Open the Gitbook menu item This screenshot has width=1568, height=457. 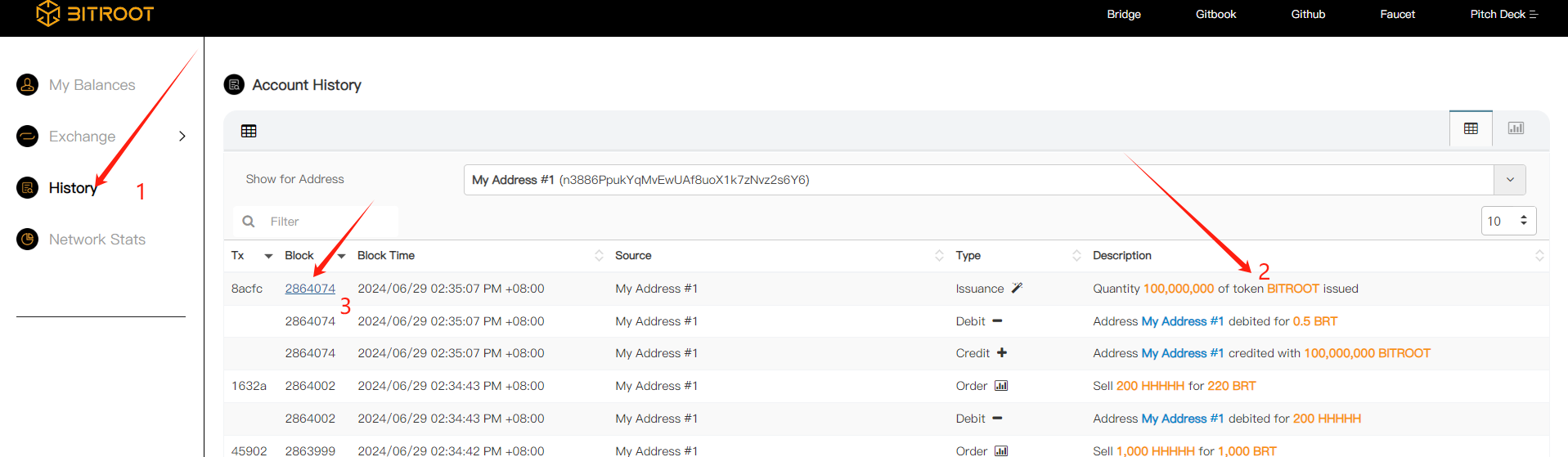coord(1215,15)
